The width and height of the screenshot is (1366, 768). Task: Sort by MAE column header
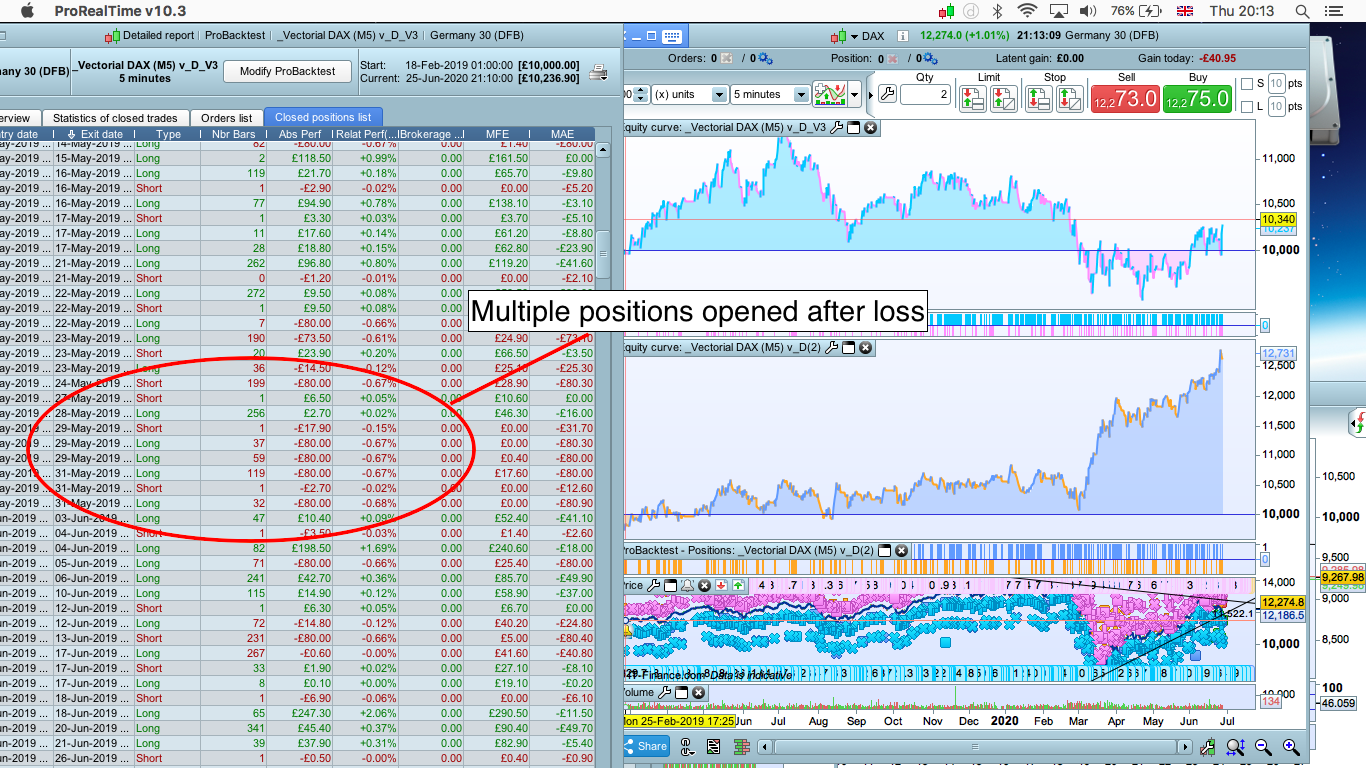562,134
